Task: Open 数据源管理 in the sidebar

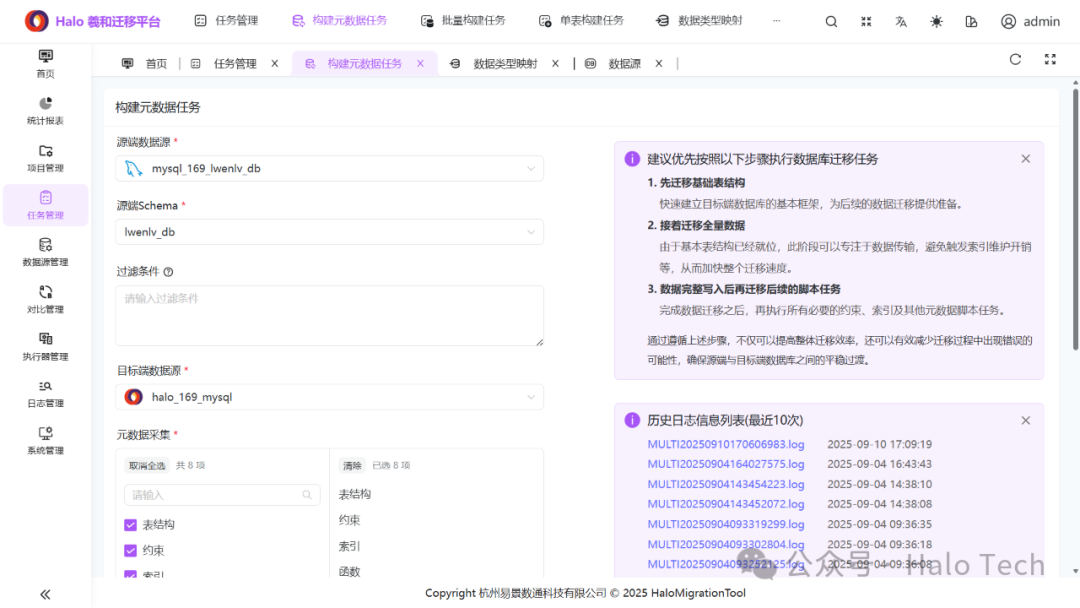Action: coord(45,253)
